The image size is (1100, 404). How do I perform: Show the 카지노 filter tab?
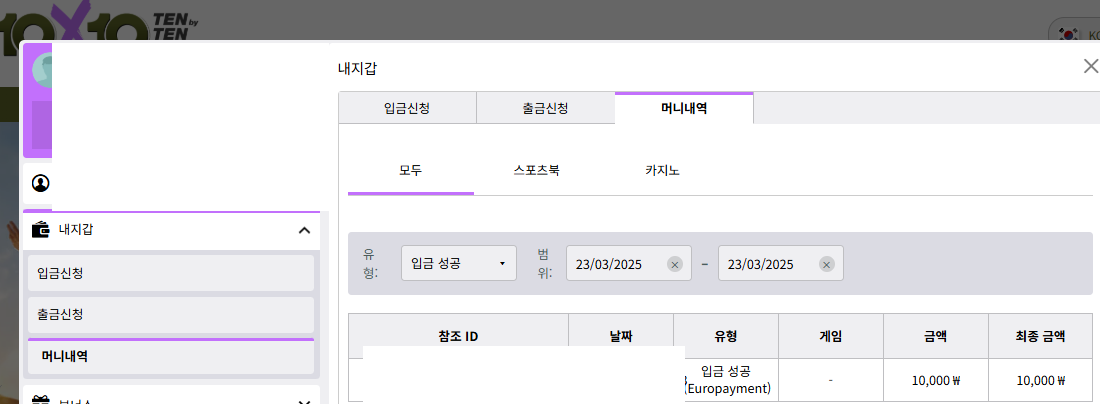[x=662, y=170]
